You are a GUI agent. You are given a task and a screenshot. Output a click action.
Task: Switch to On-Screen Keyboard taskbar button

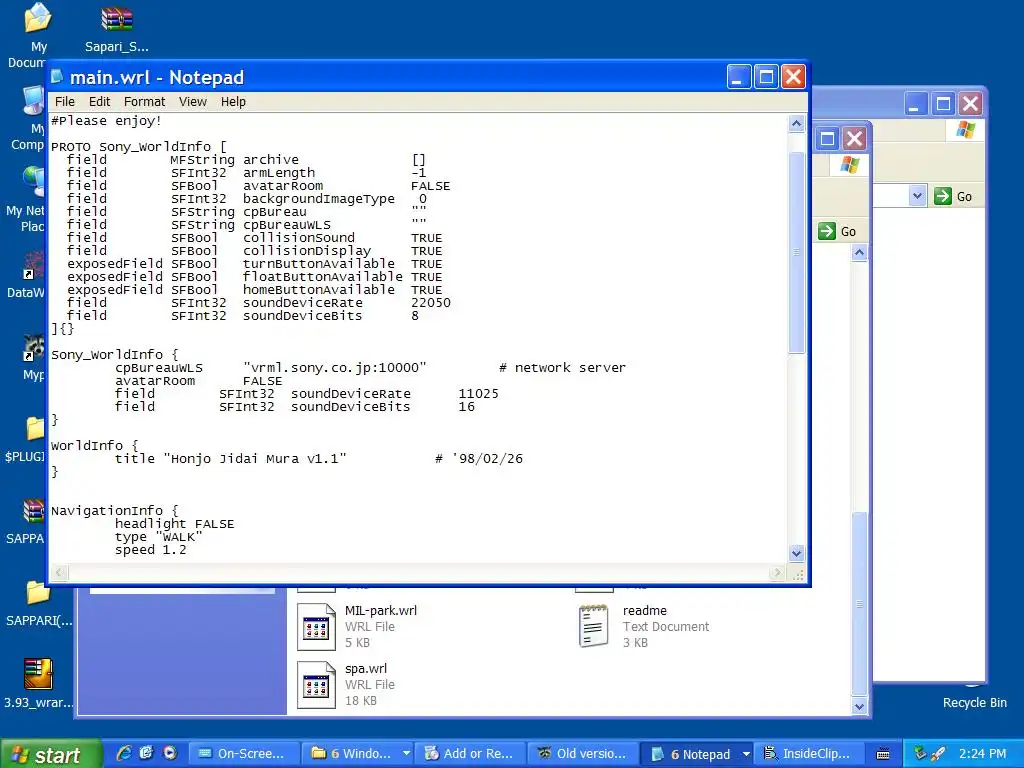click(244, 754)
